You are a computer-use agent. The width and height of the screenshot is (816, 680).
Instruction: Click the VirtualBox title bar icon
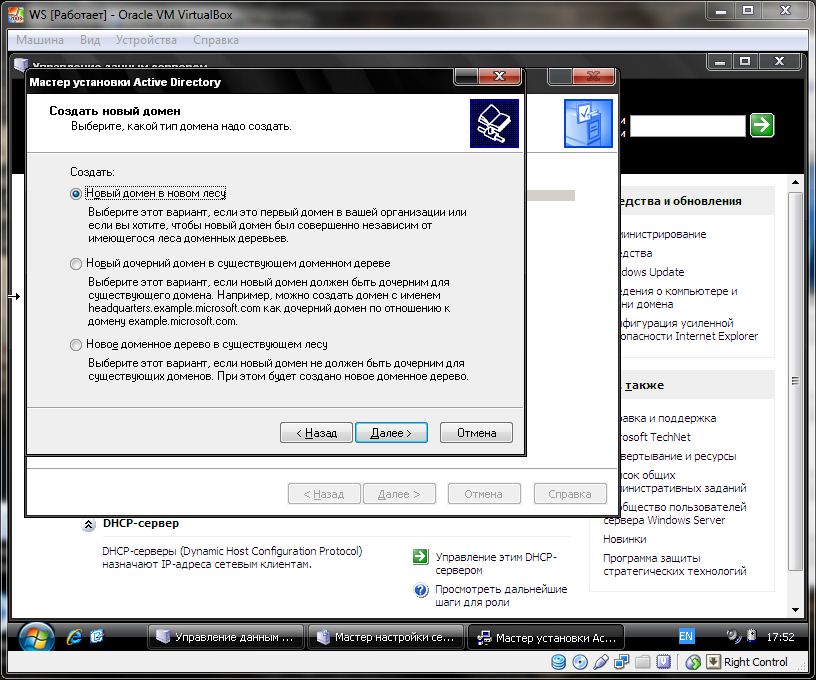click(17, 15)
